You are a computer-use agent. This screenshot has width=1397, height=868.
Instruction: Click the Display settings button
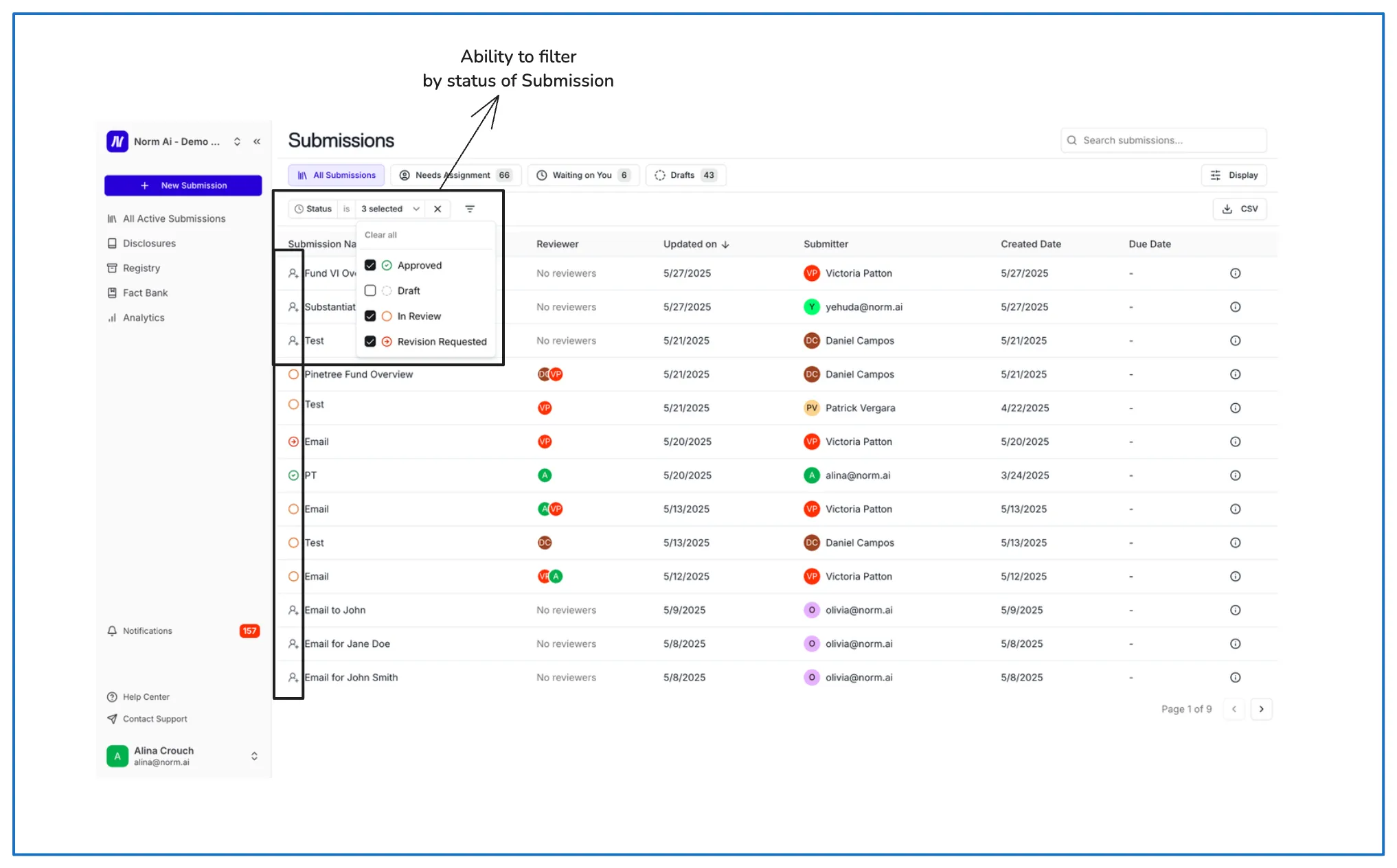pos(1234,175)
